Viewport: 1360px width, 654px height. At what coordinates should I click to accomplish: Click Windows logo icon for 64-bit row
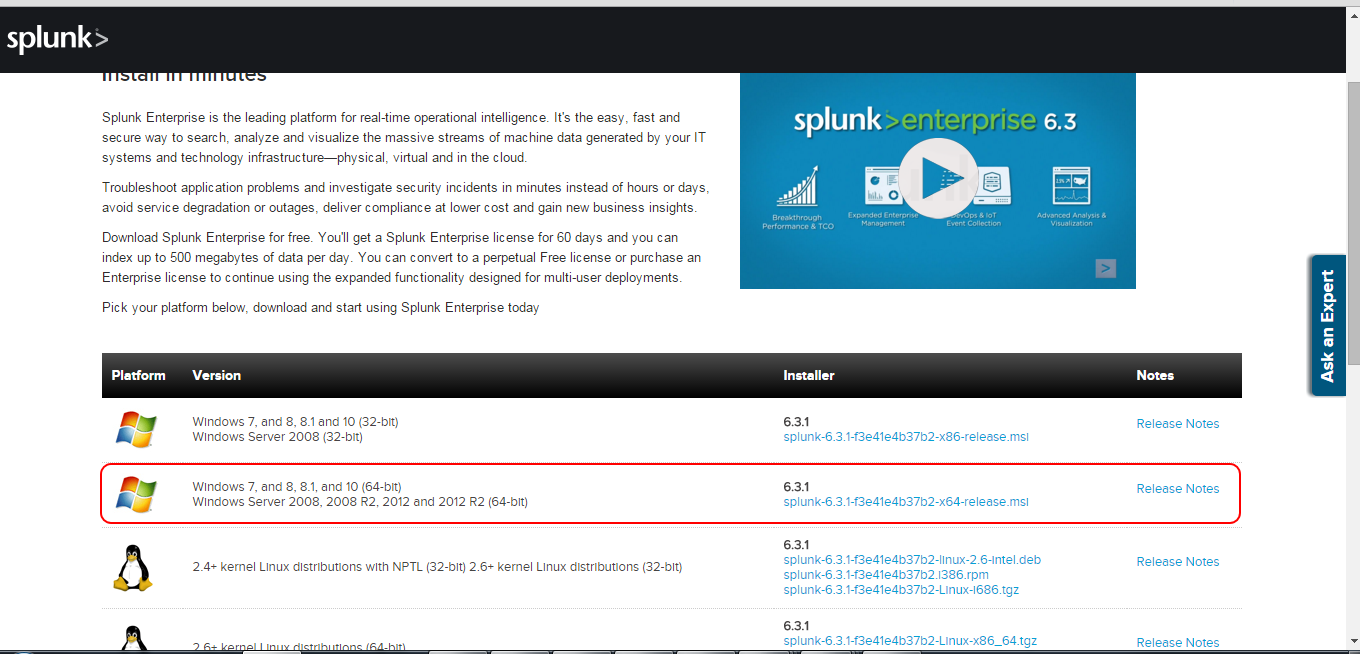tap(135, 494)
